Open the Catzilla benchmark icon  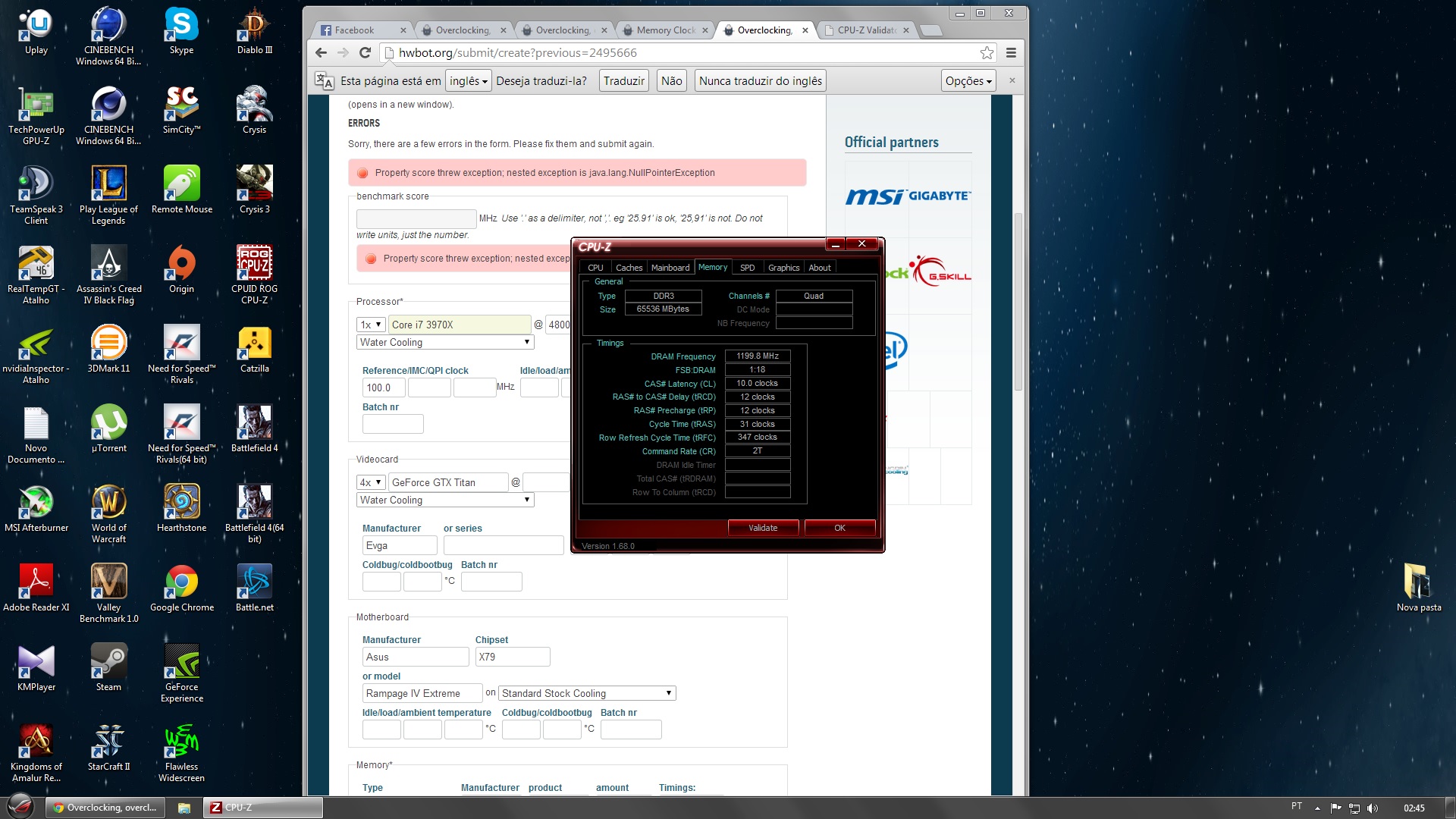click(x=254, y=350)
